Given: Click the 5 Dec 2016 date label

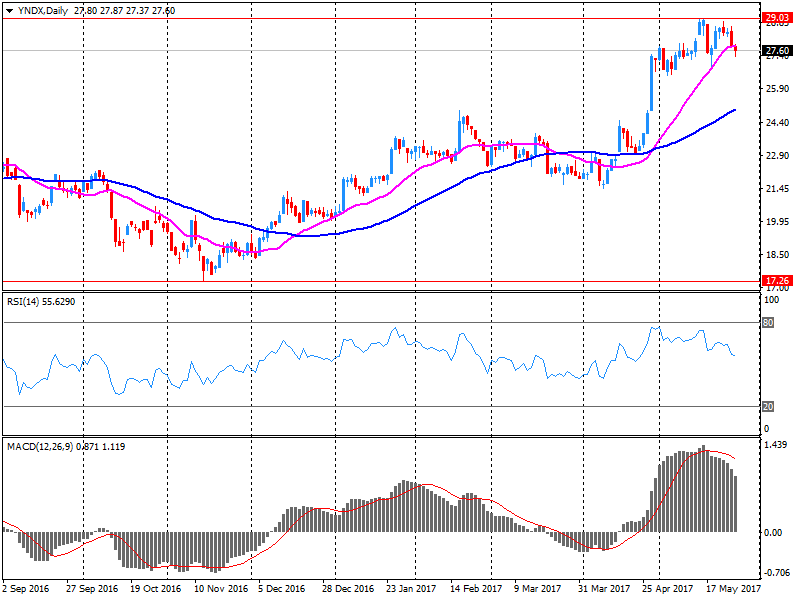Looking at the screenshot, I should 282,589.
